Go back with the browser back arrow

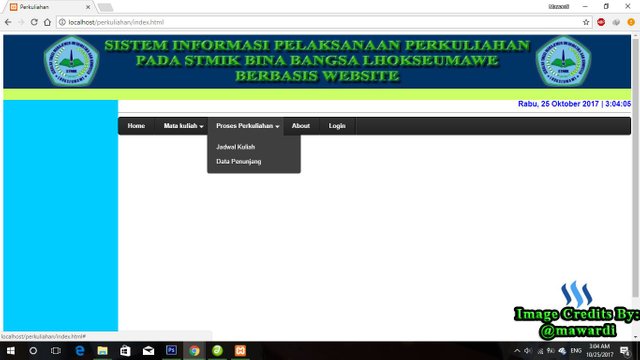tap(8, 22)
